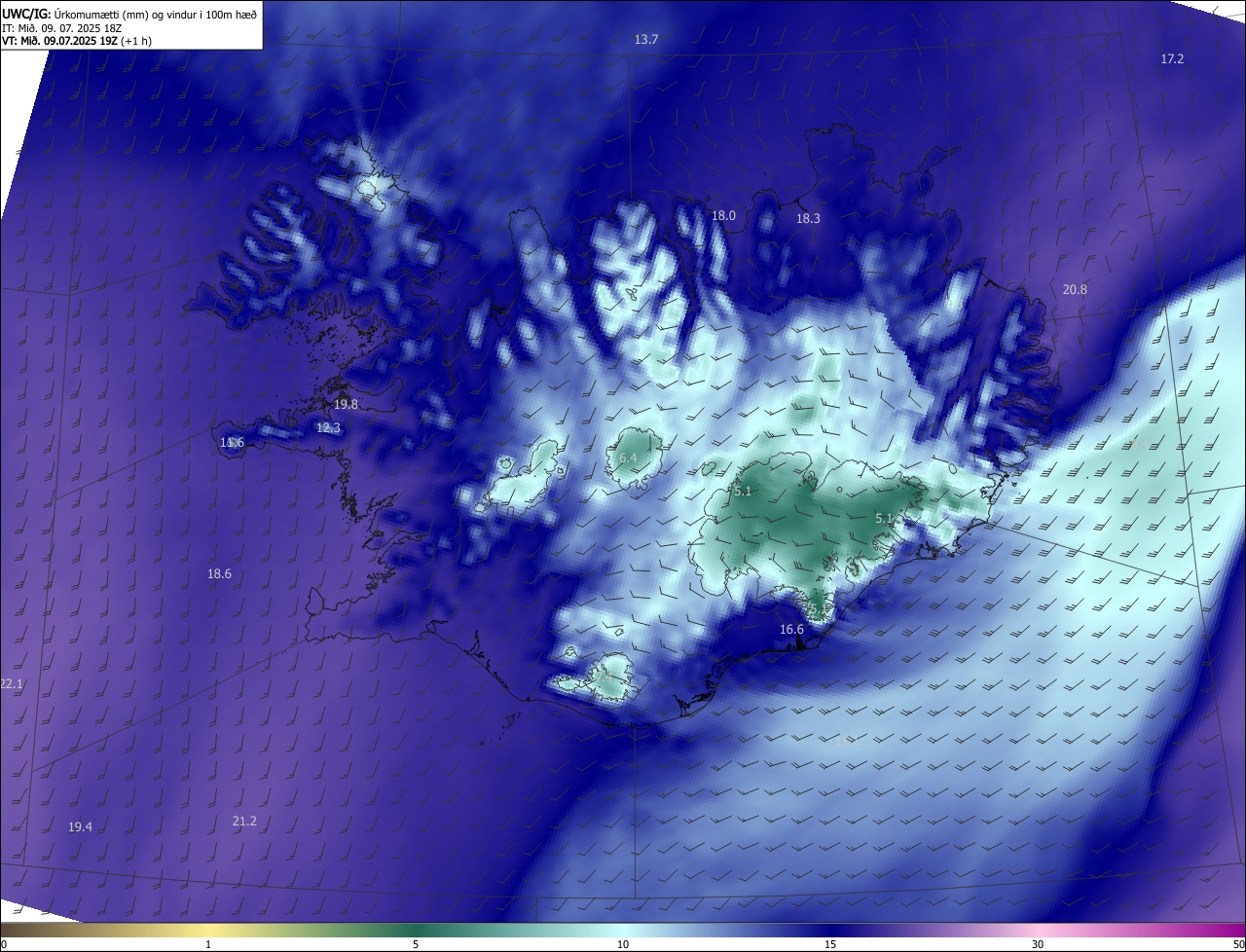Image resolution: width=1246 pixels, height=952 pixels.
Task: Click the 21.2 value label on the map
Action: click(x=244, y=822)
